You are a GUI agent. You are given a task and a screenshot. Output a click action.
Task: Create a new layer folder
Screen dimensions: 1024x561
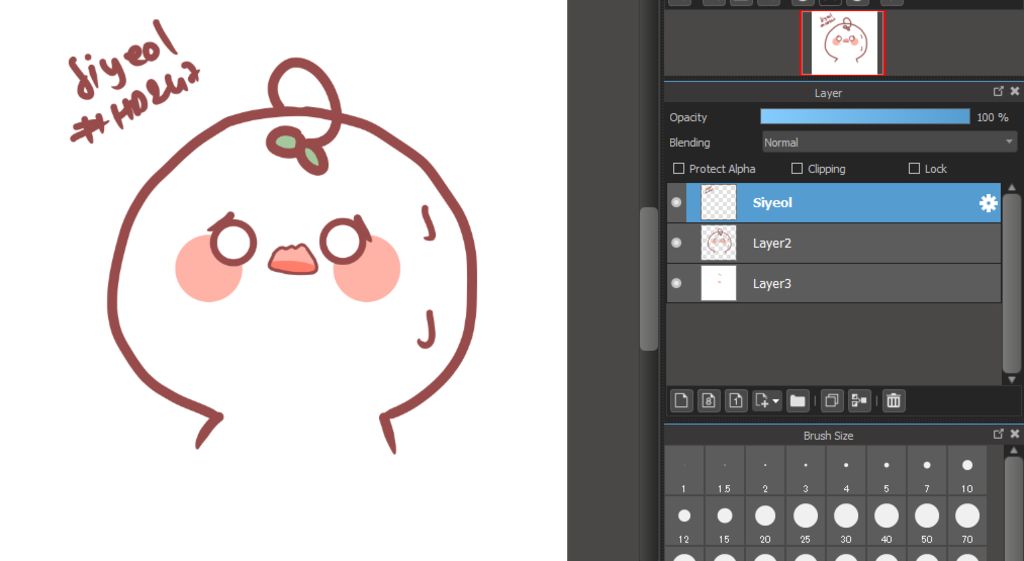797,400
